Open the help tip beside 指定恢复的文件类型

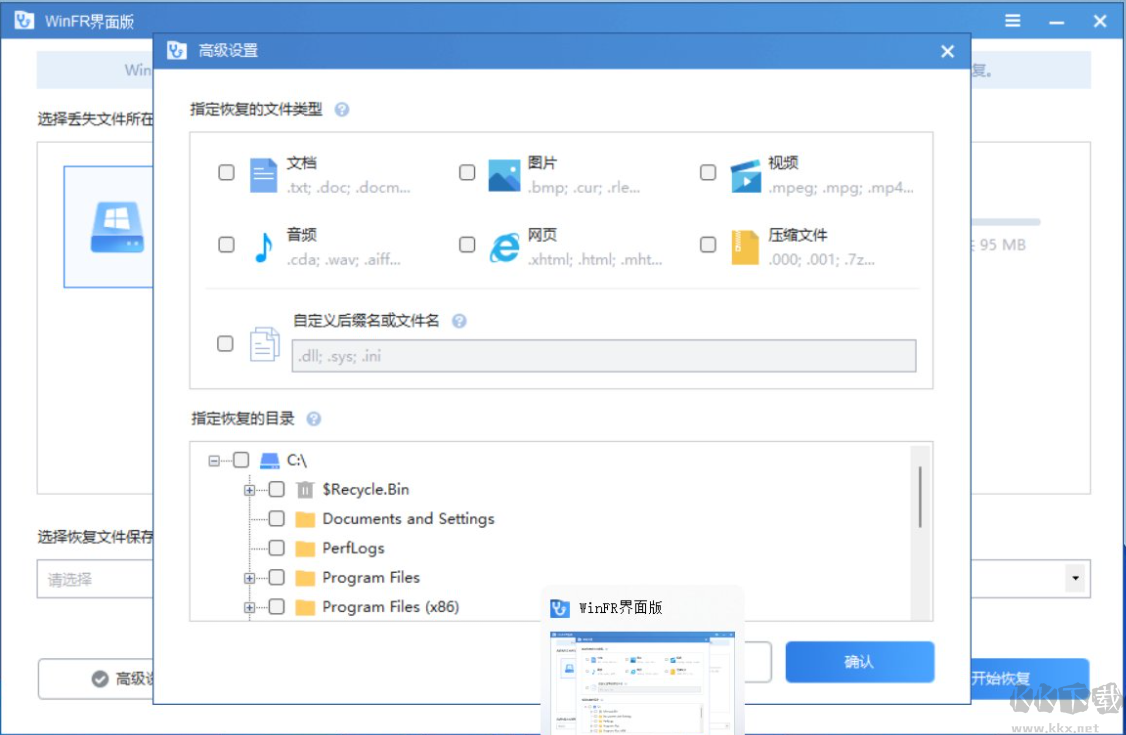(x=342, y=110)
